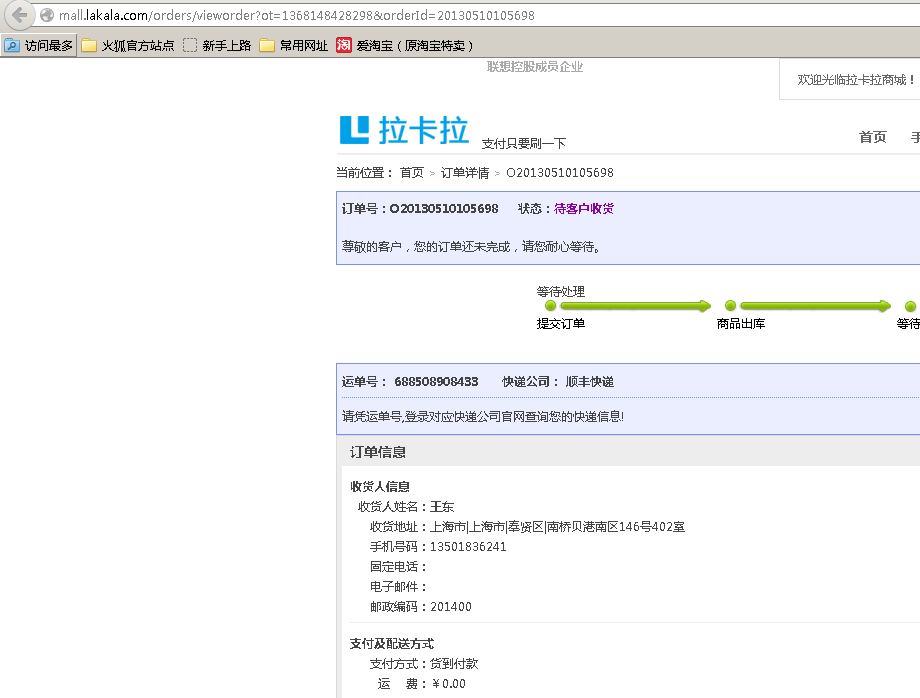The width and height of the screenshot is (920, 698).
Task: Click the progress arrow after 商品出库
Action: tap(816, 306)
